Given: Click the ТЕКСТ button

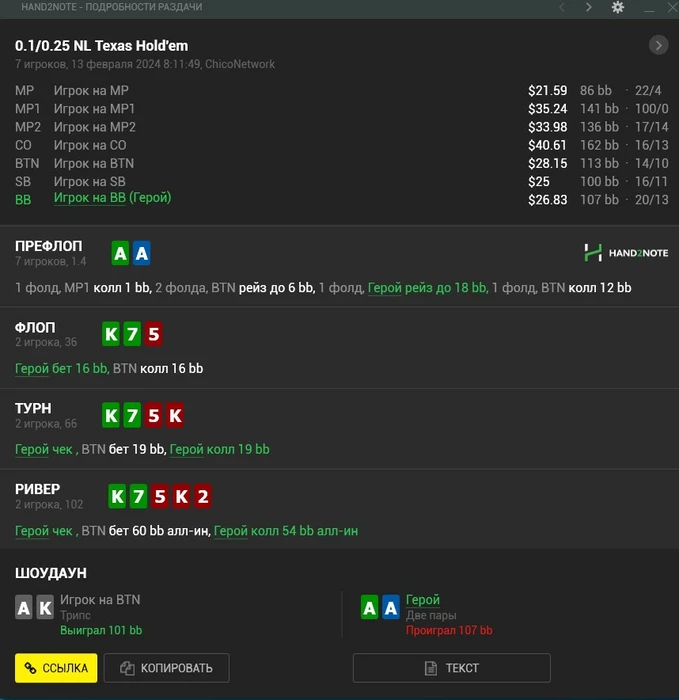Looking at the screenshot, I should pos(451,668).
